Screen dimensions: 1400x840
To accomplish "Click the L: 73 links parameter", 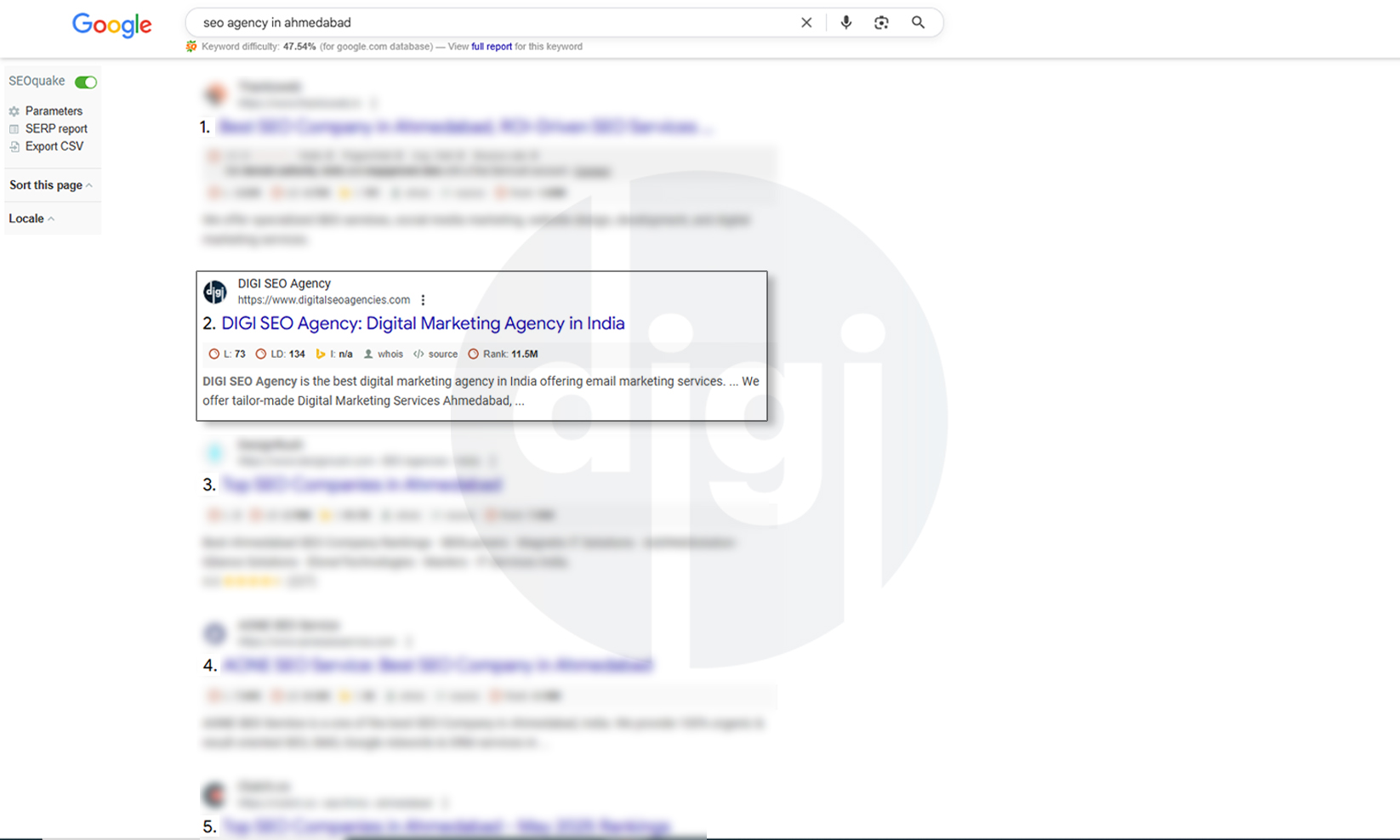I will (x=227, y=354).
